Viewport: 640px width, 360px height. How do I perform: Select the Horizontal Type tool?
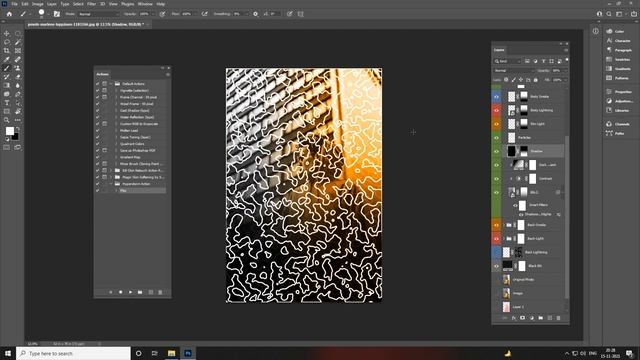(x=7, y=103)
